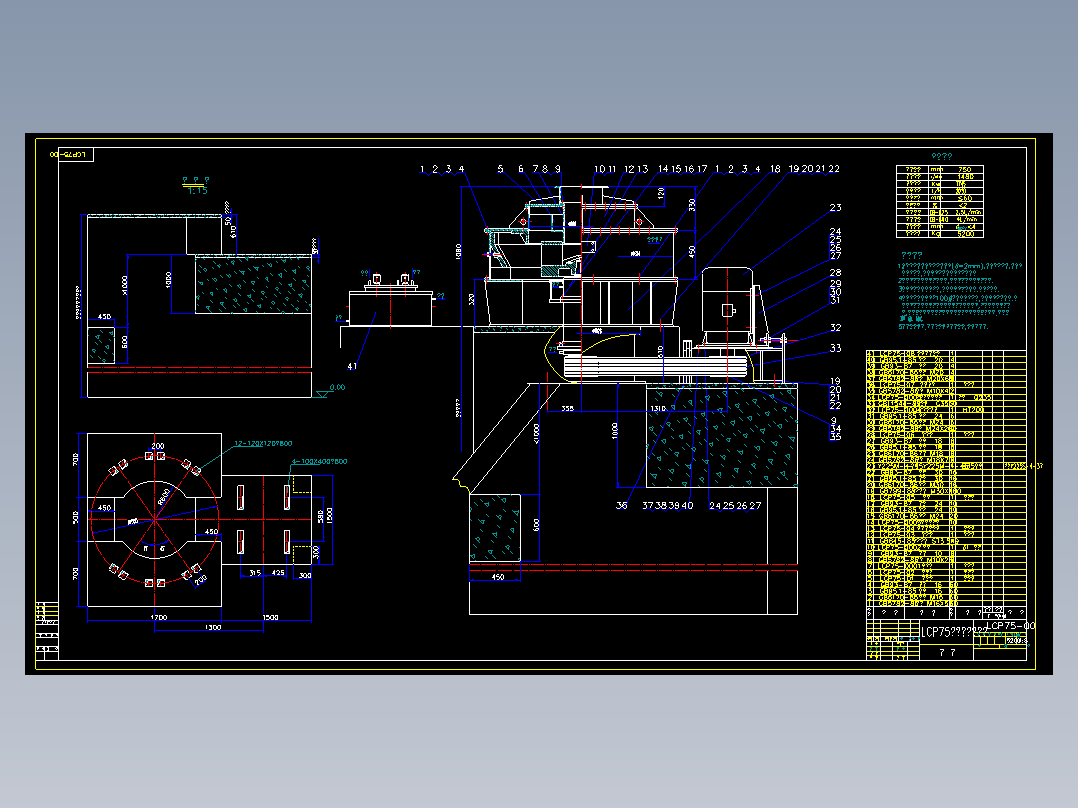The image size is (1078, 808).
Task: Select the part balloon number 36
Action: (622, 505)
